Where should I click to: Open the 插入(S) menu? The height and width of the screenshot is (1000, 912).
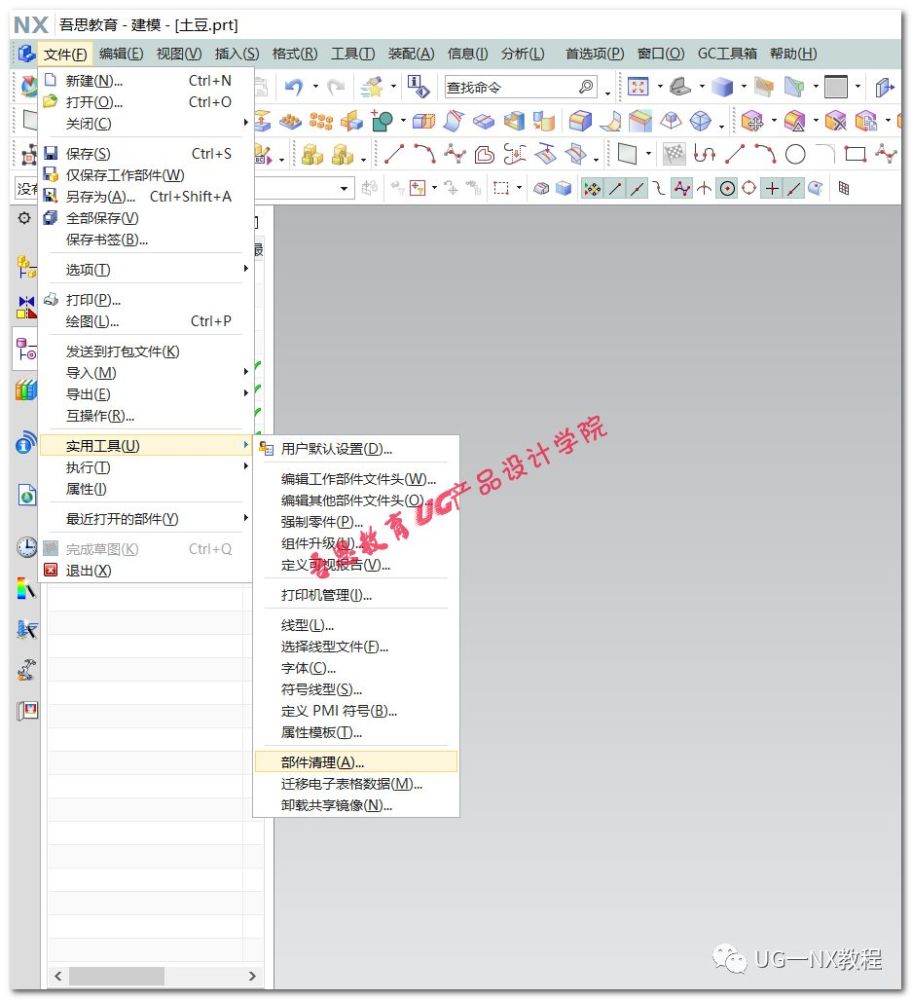(x=237, y=54)
